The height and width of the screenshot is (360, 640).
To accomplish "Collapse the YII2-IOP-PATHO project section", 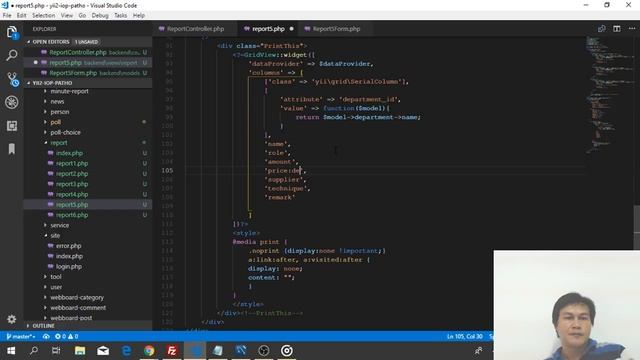I will coord(52,83).
